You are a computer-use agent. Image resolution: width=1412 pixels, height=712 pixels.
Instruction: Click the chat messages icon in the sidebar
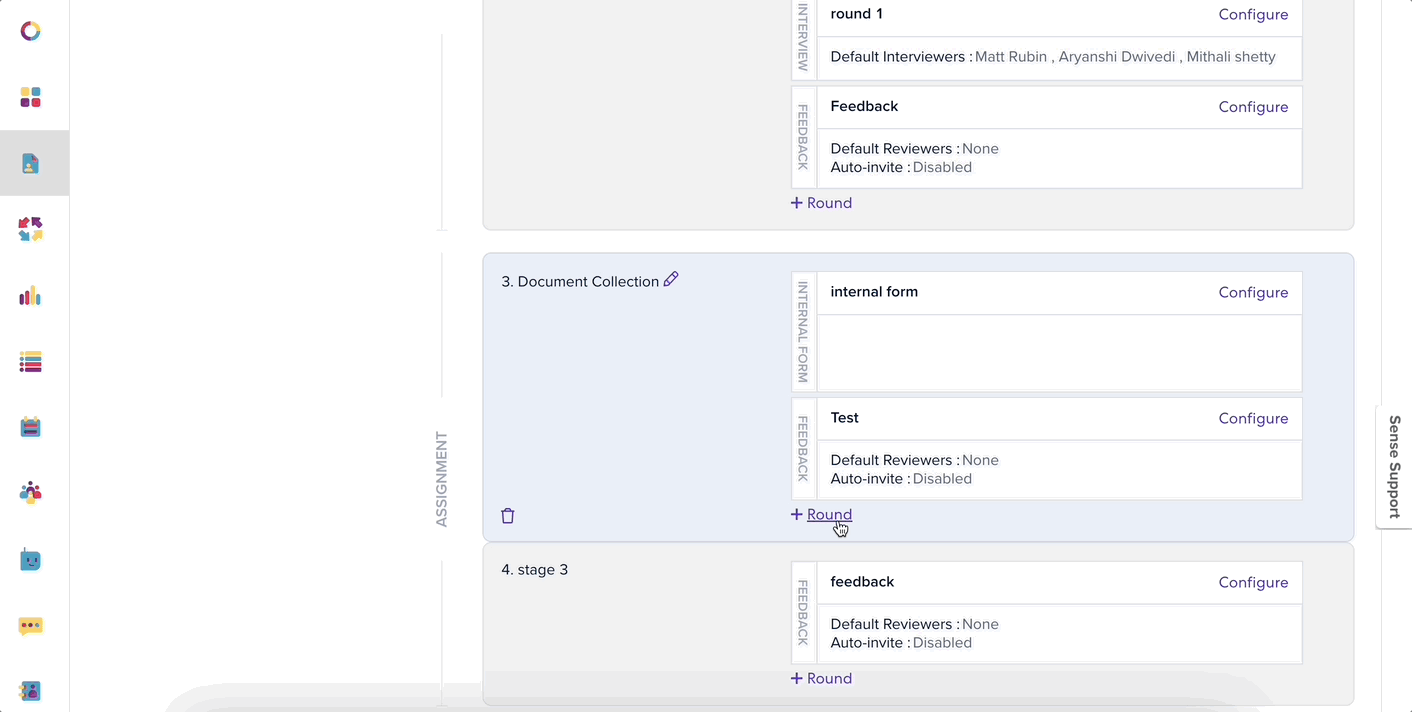(x=30, y=625)
